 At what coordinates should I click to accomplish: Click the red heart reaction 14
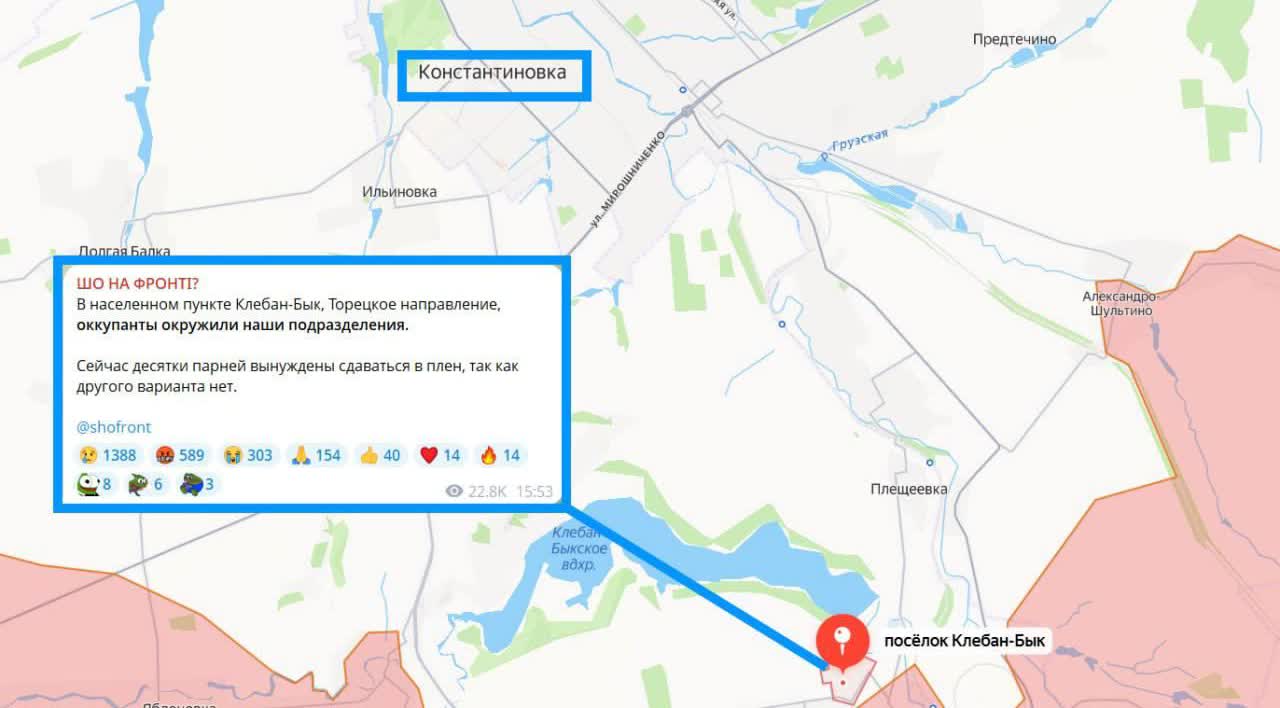coord(440,455)
